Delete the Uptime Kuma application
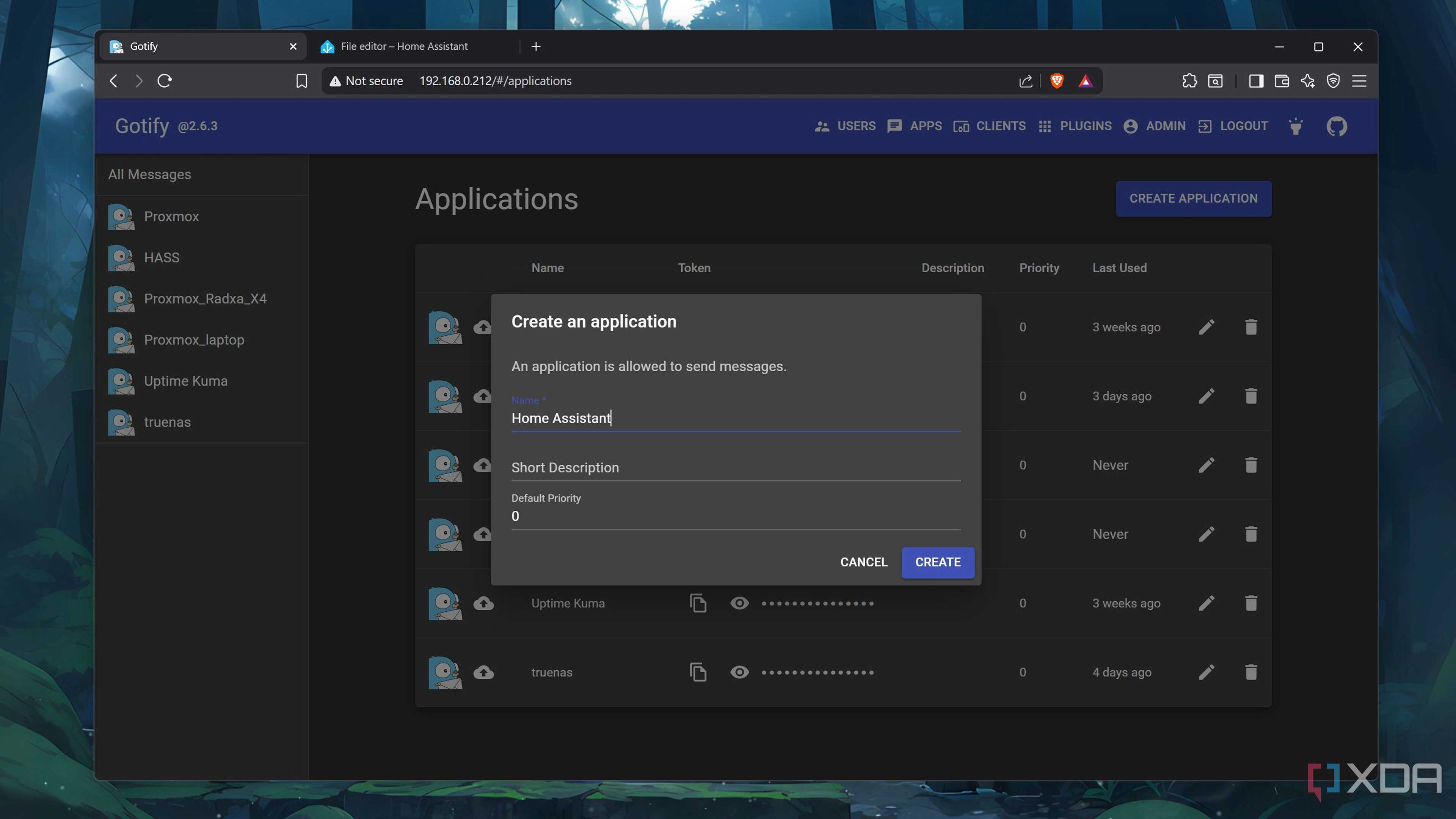This screenshot has height=819, width=1456. pos(1251,603)
